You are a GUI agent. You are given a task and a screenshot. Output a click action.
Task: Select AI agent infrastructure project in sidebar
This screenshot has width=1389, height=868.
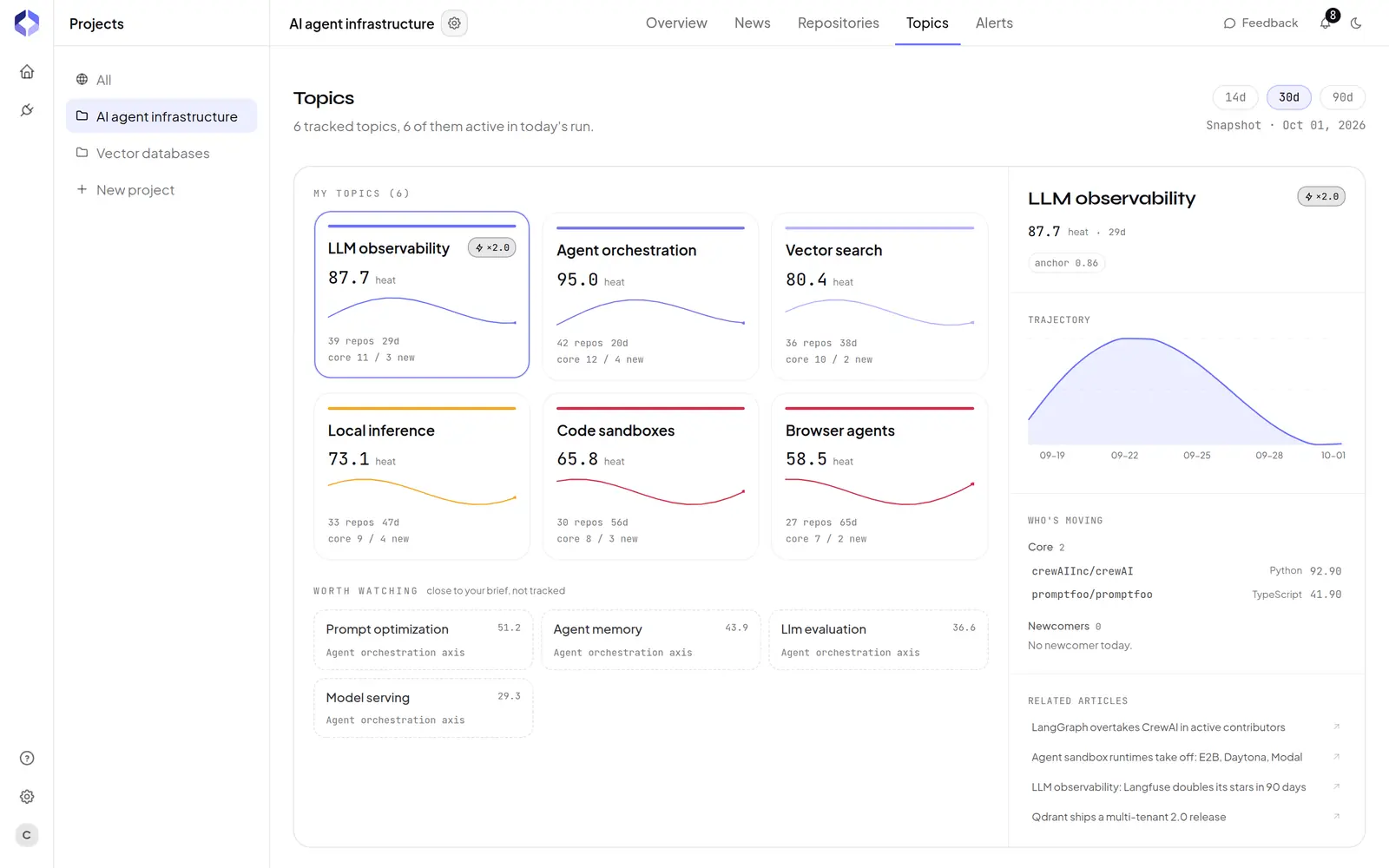(161, 116)
